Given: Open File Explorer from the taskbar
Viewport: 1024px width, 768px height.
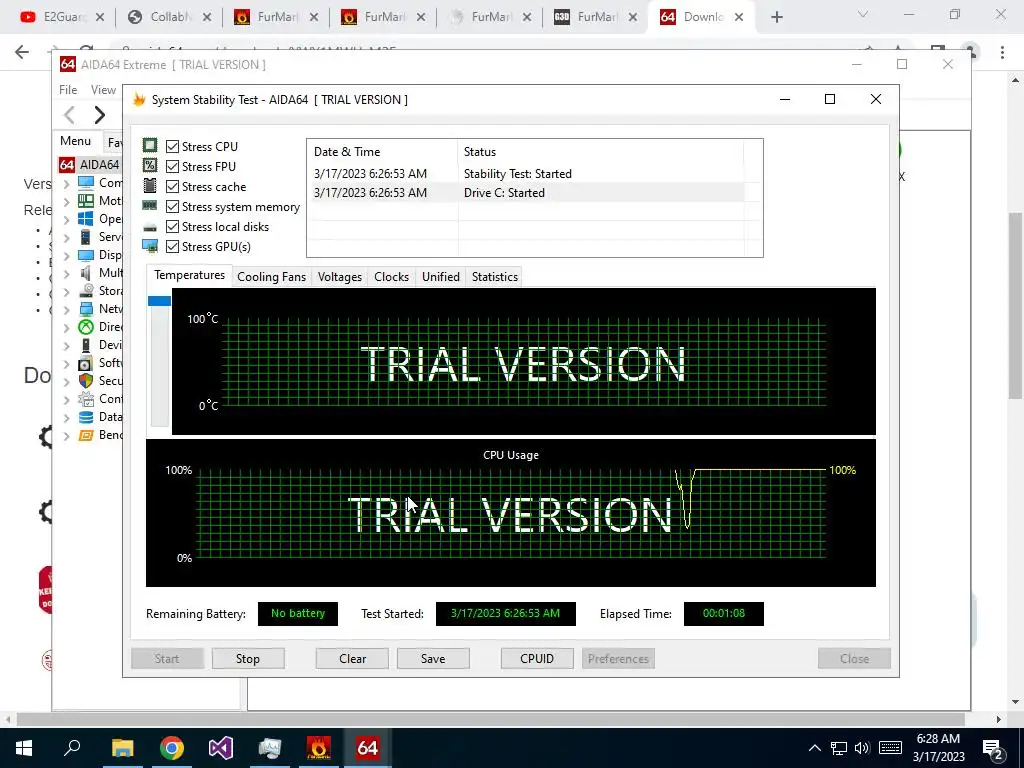Looking at the screenshot, I should coord(122,748).
